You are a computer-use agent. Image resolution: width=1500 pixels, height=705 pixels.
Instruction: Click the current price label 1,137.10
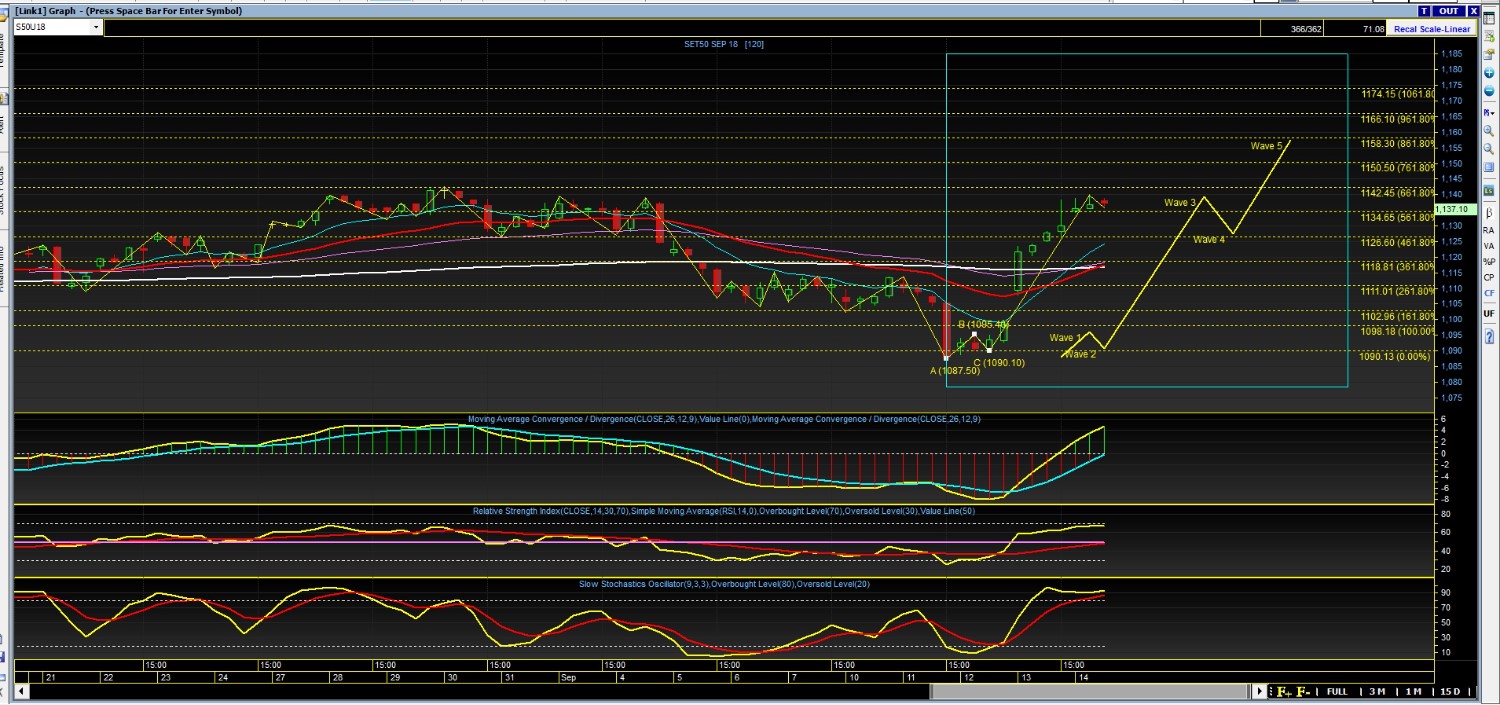[x=1455, y=209]
